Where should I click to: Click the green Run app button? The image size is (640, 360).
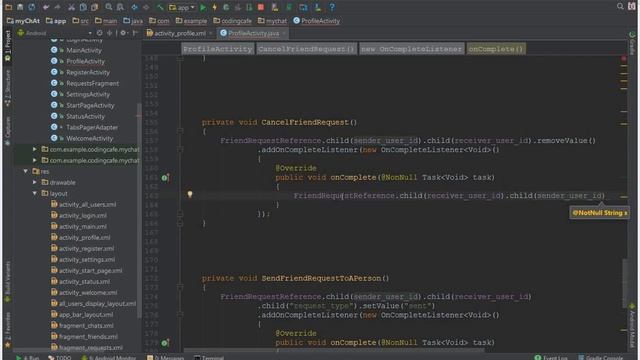tap(203, 7)
